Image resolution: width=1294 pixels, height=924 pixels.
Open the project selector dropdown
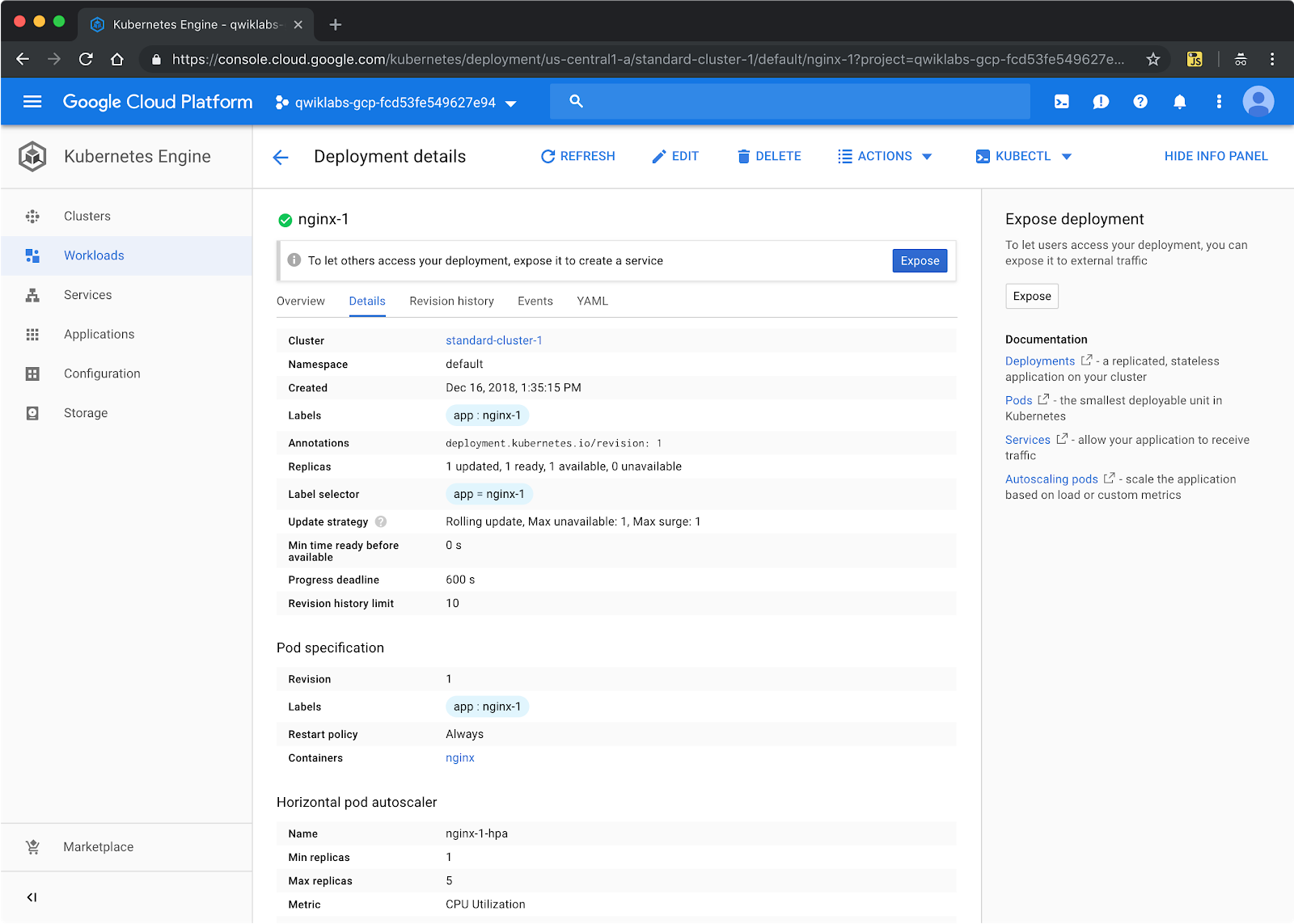pos(395,103)
